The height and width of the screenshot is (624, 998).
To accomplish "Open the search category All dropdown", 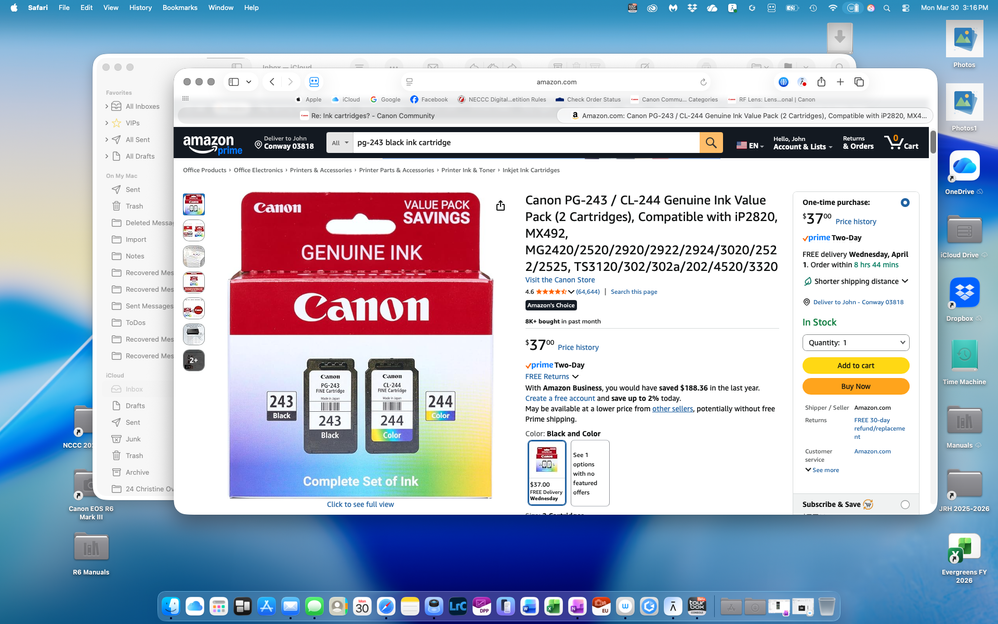I will 341,143.
